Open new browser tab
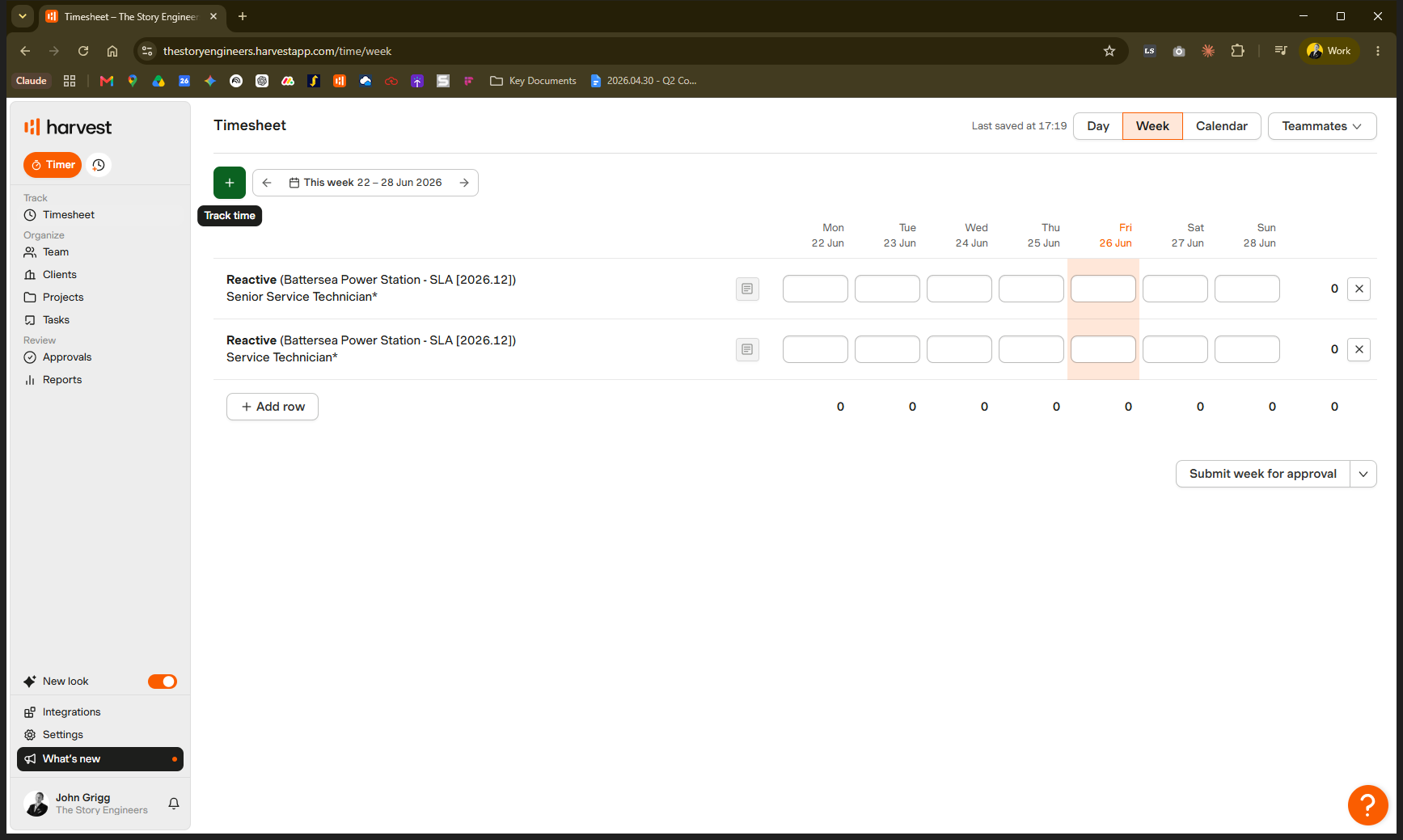Viewport: 1403px width, 840px height. (243, 16)
